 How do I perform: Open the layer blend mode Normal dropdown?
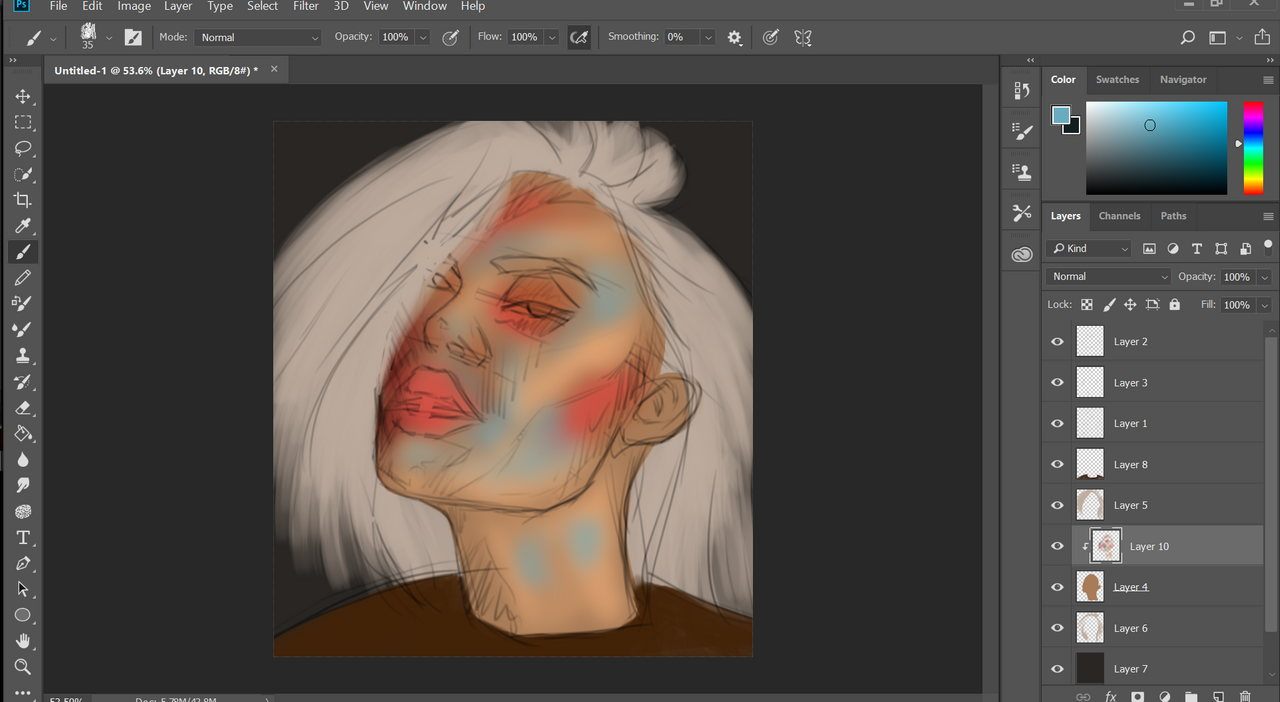(x=1108, y=277)
